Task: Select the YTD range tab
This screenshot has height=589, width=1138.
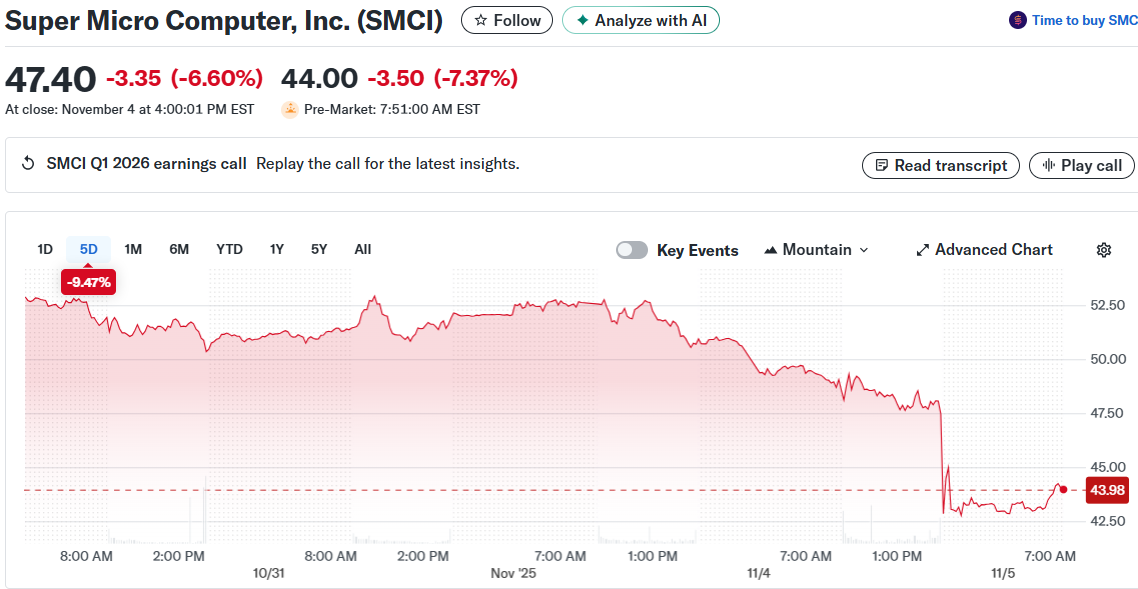Action: click(229, 249)
